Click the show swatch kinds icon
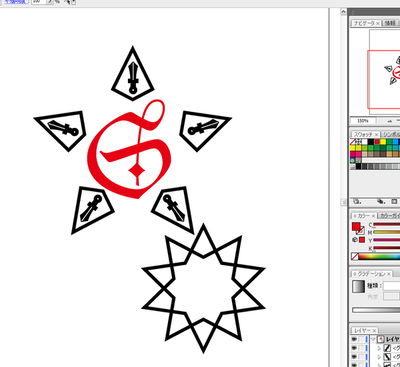The width and height of the screenshot is (400, 367). point(381,201)
